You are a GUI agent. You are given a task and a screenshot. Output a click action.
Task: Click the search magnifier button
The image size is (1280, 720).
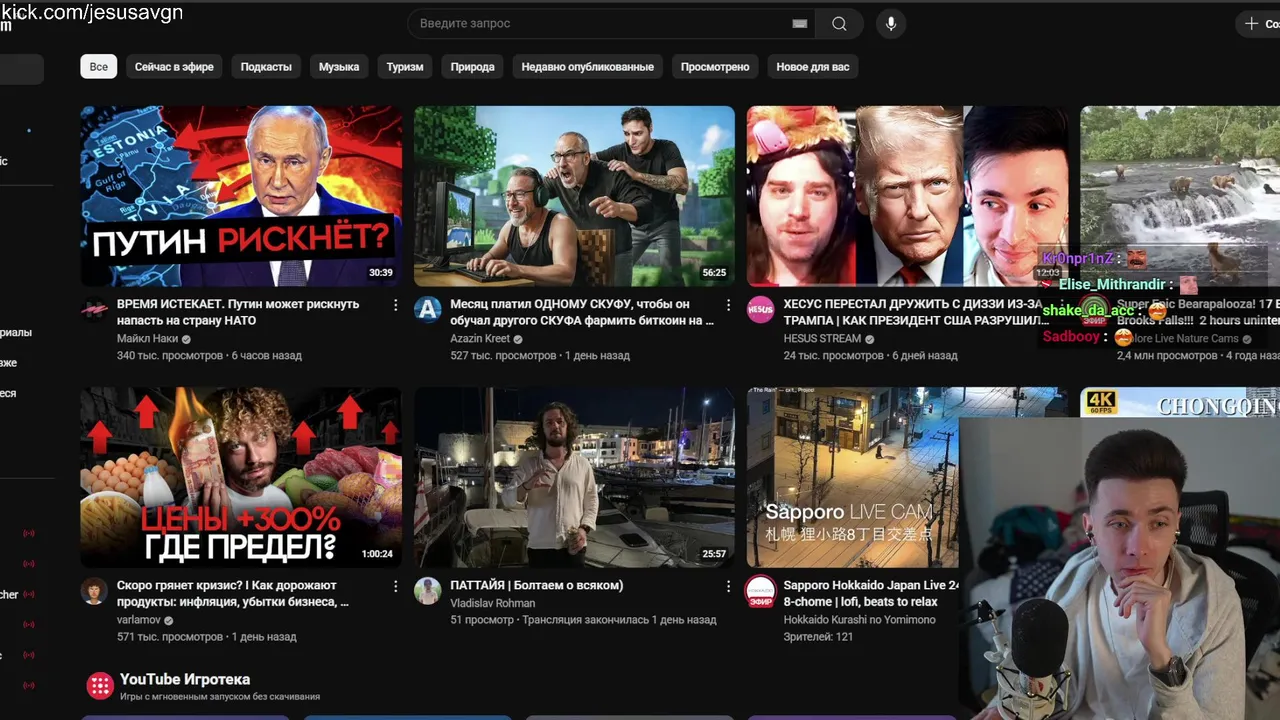[x=839, y=24]
